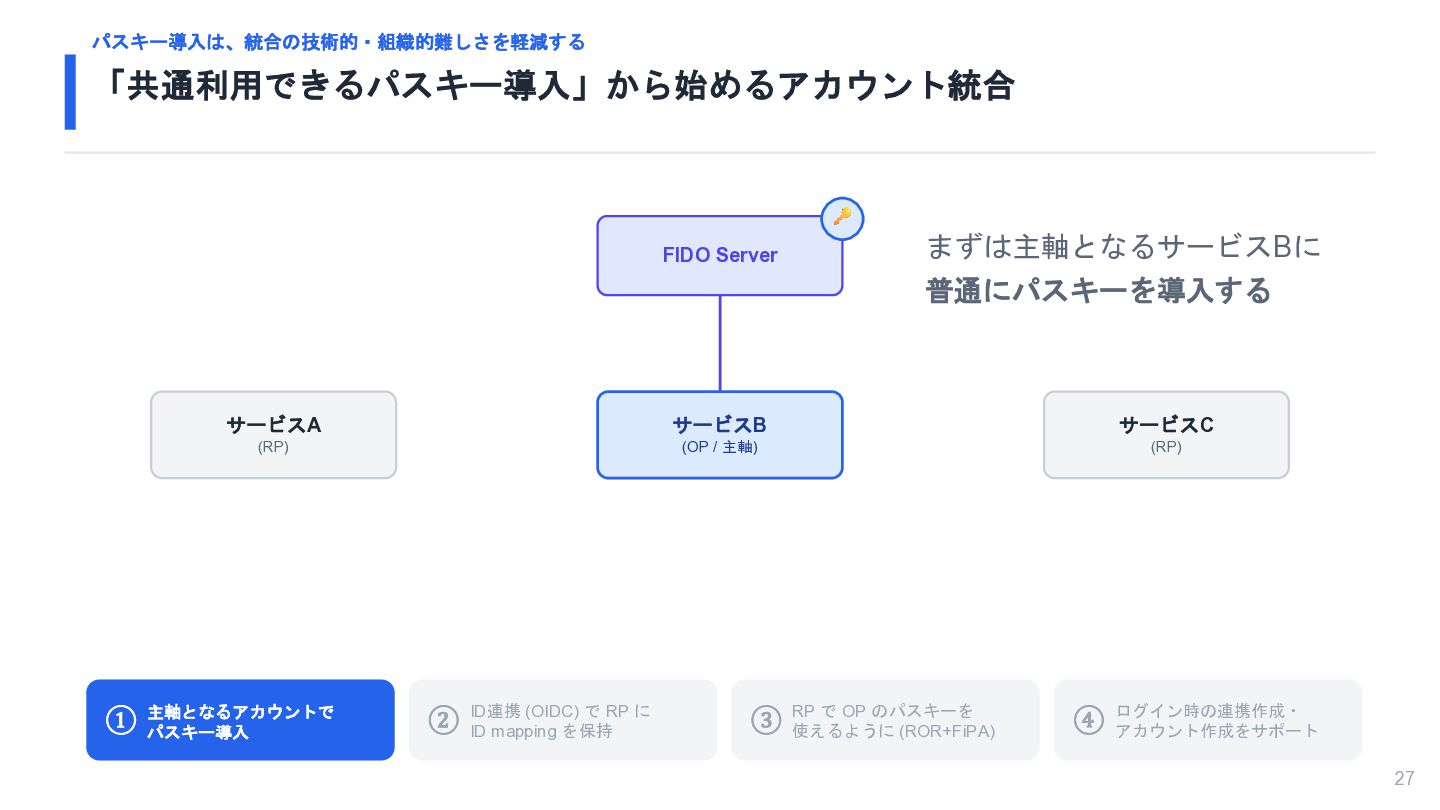
Task: Click the circled number 1 step icon
Action: [120, 720]
